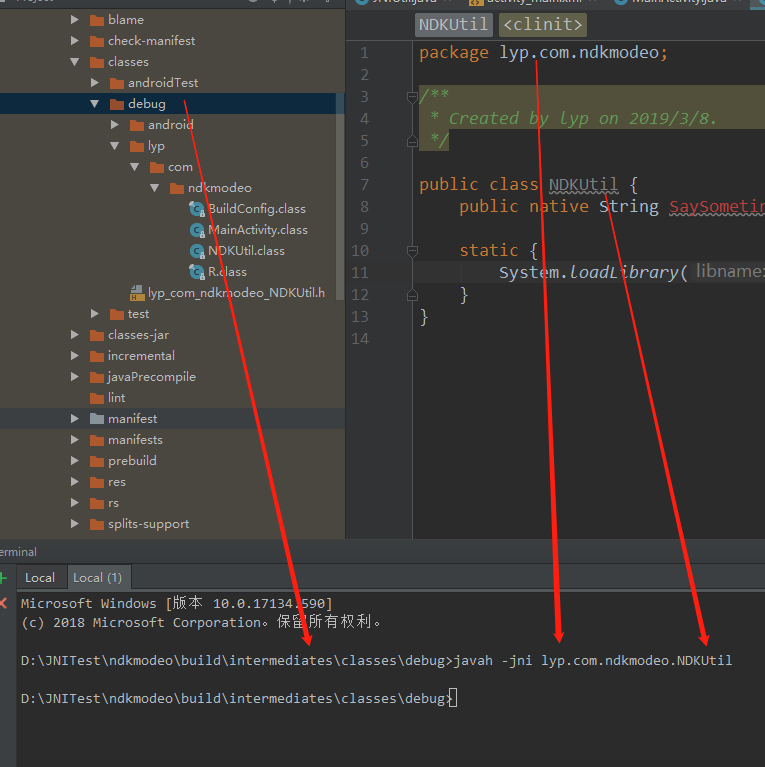Fold the comment block at line 3
This screenshot has width=765, height=767.
point(412,97)
